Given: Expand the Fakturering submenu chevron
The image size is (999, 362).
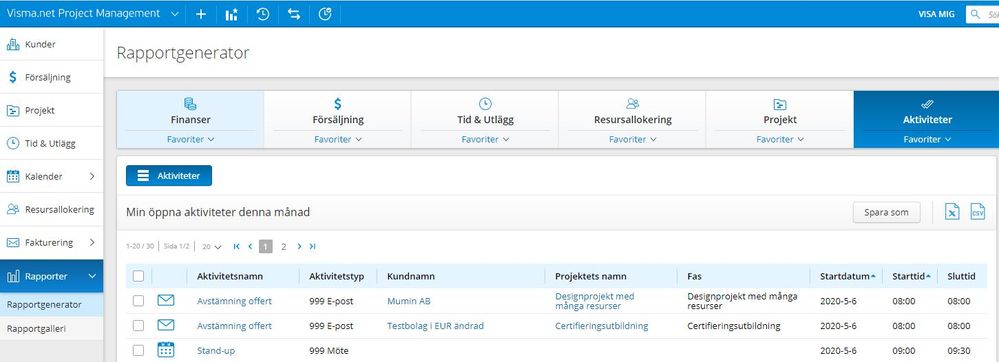Looking at the screenshot, I should [x=92, y=243].
